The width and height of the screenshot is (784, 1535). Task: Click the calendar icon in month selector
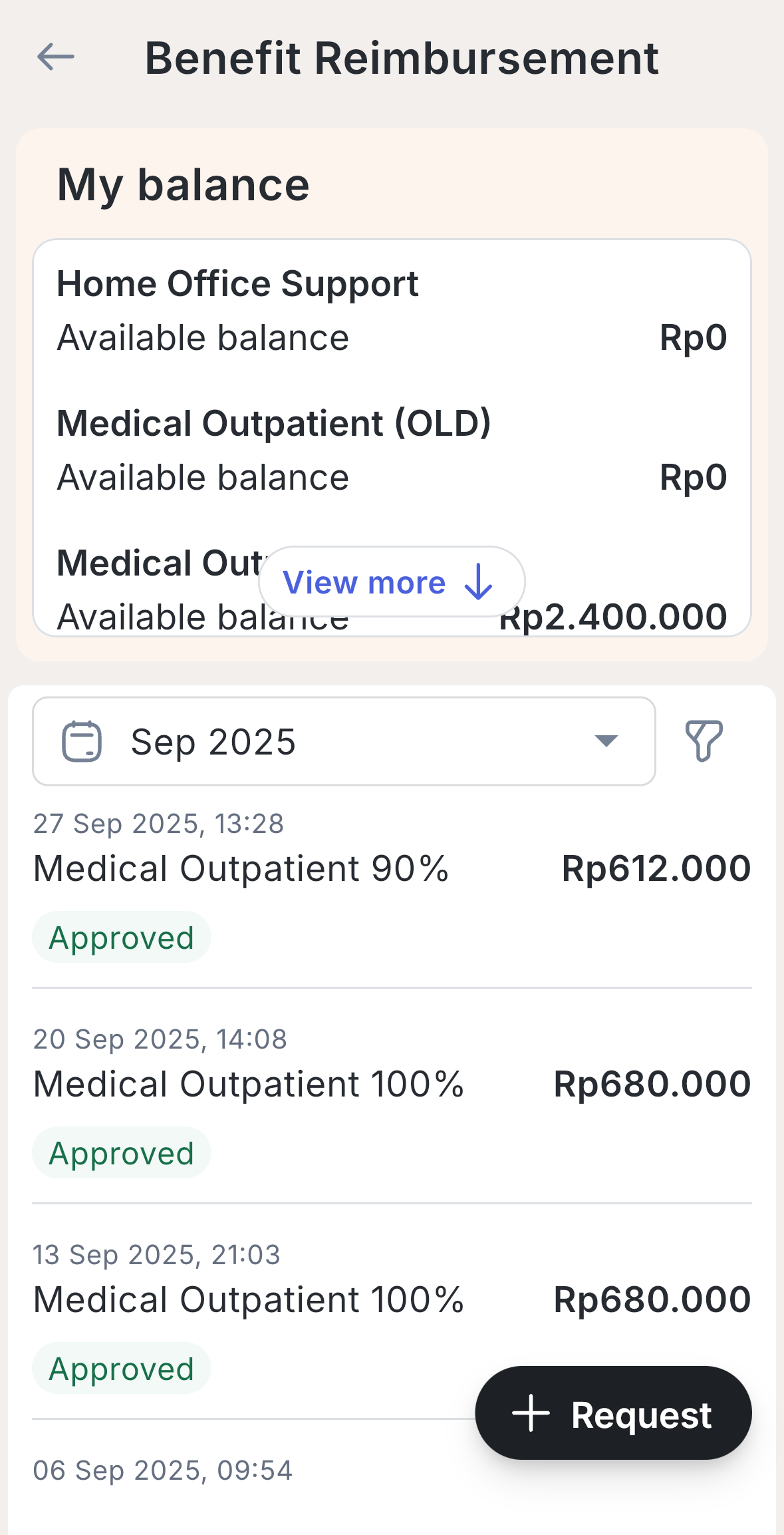click(x=82, y=741)
